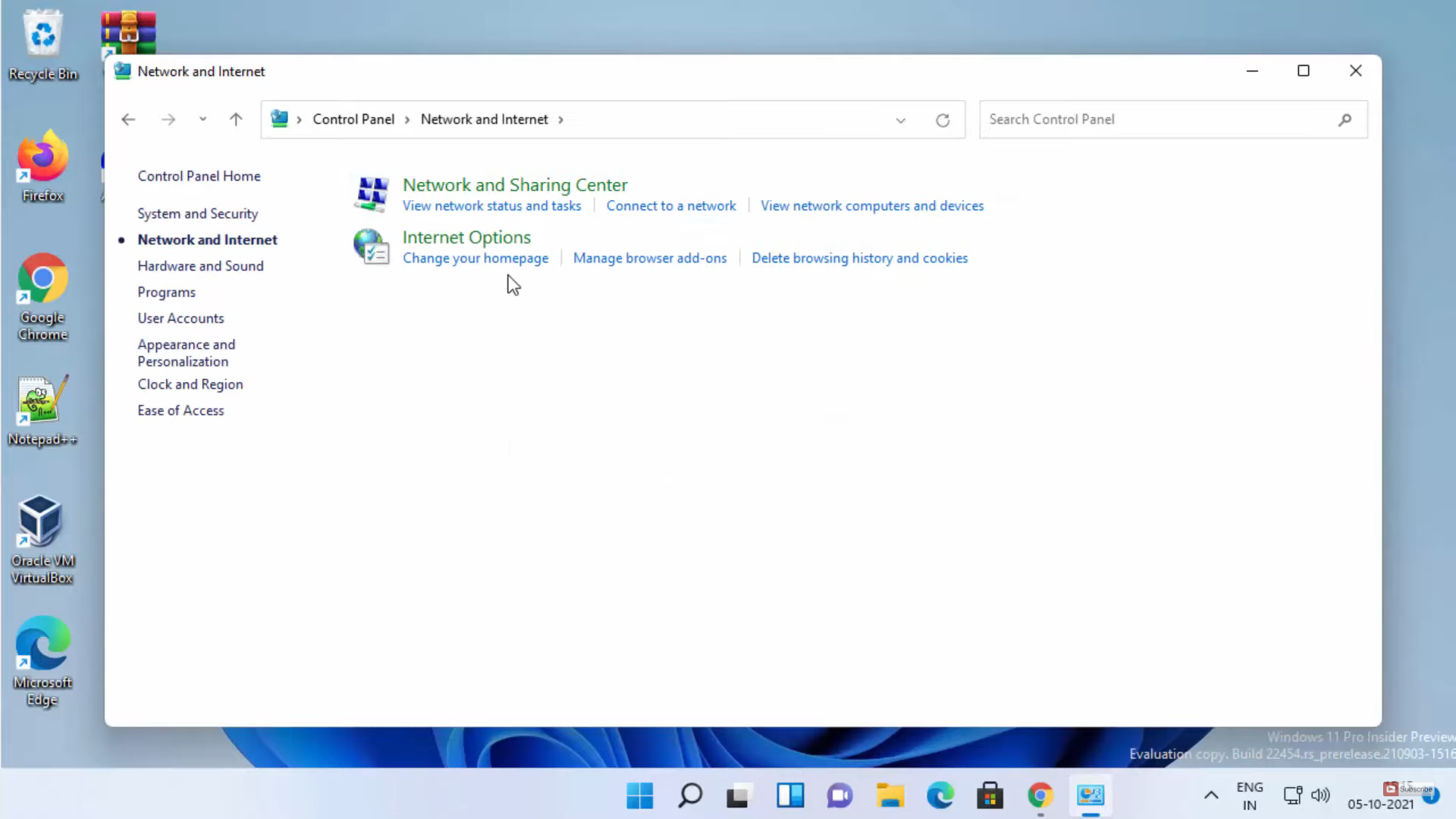Click Manage browser add-ons link
Viewport: 1456px width, 819px height.
click(x=649, y=259)
